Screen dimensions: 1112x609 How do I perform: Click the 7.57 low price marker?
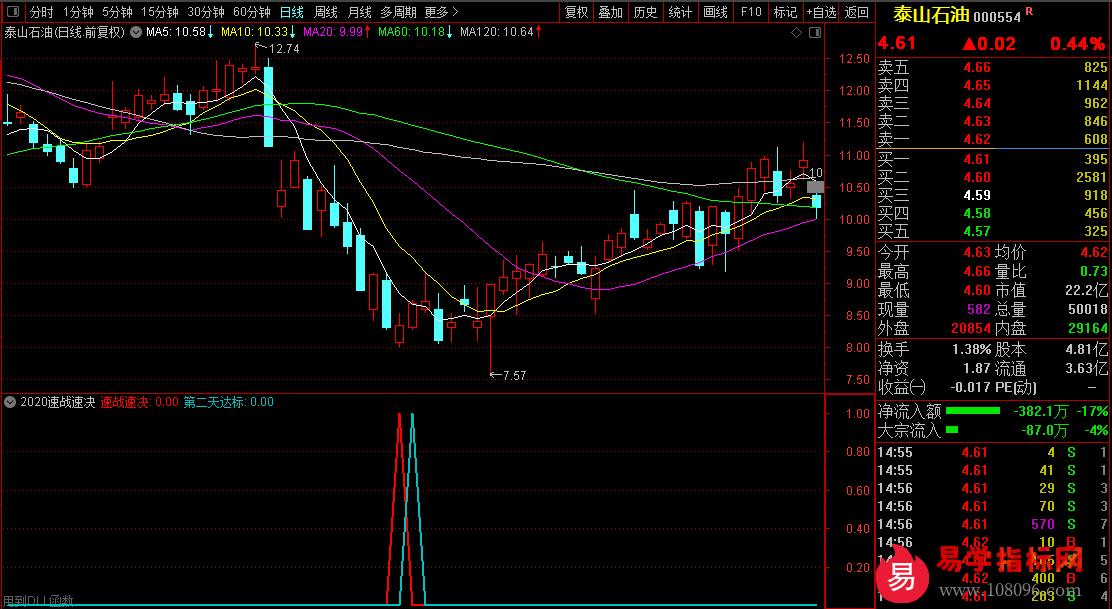(x=512, y=375)
